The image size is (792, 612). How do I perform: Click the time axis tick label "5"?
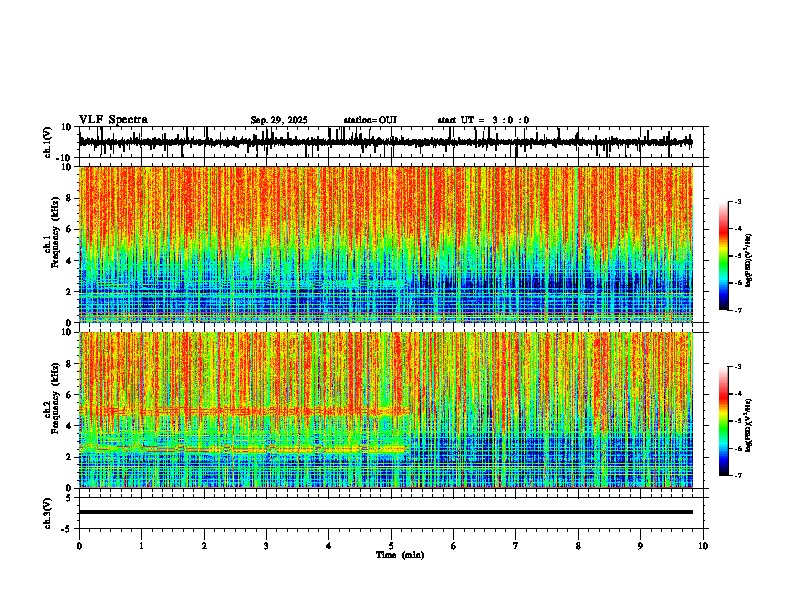pos(391,546)
